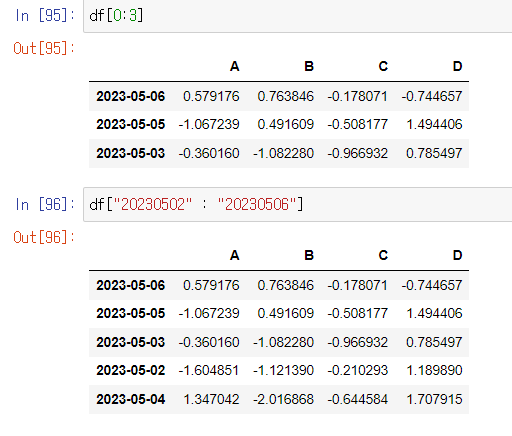This screenshot has width=512, height=436.
Task: Select 2023-05-03 row index in first table
Action: tap(131, 153)
